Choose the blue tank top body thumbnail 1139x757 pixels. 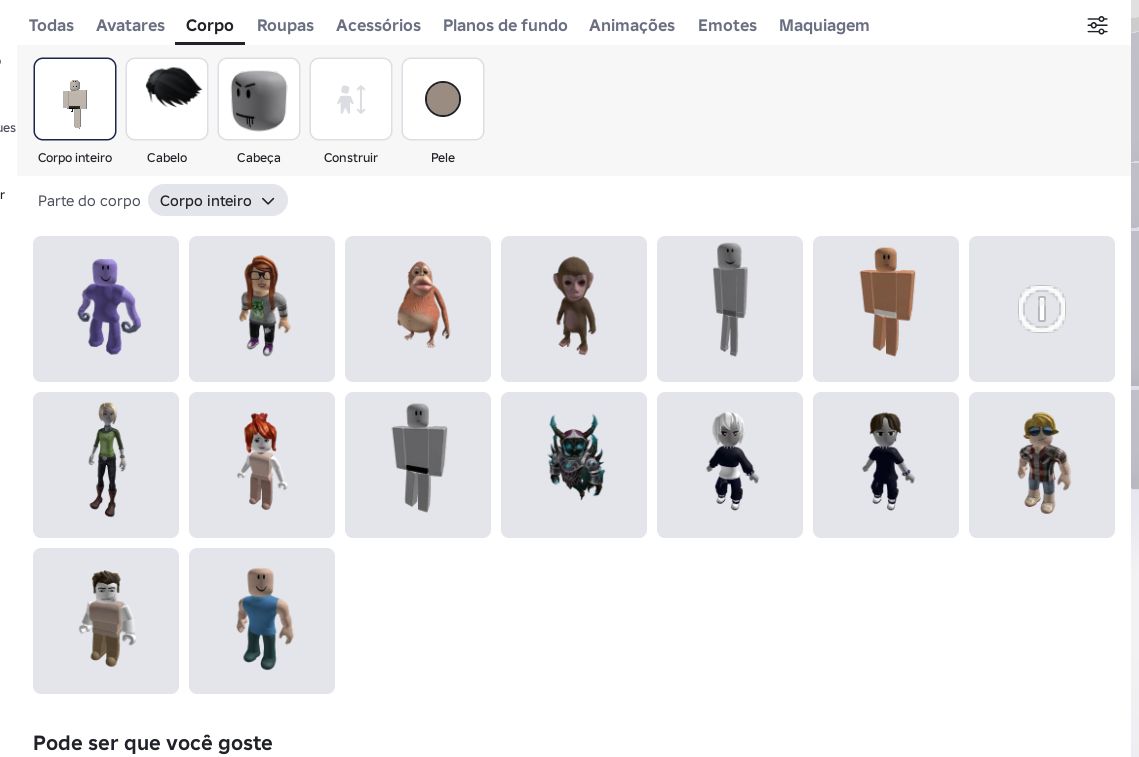[262, 621]
